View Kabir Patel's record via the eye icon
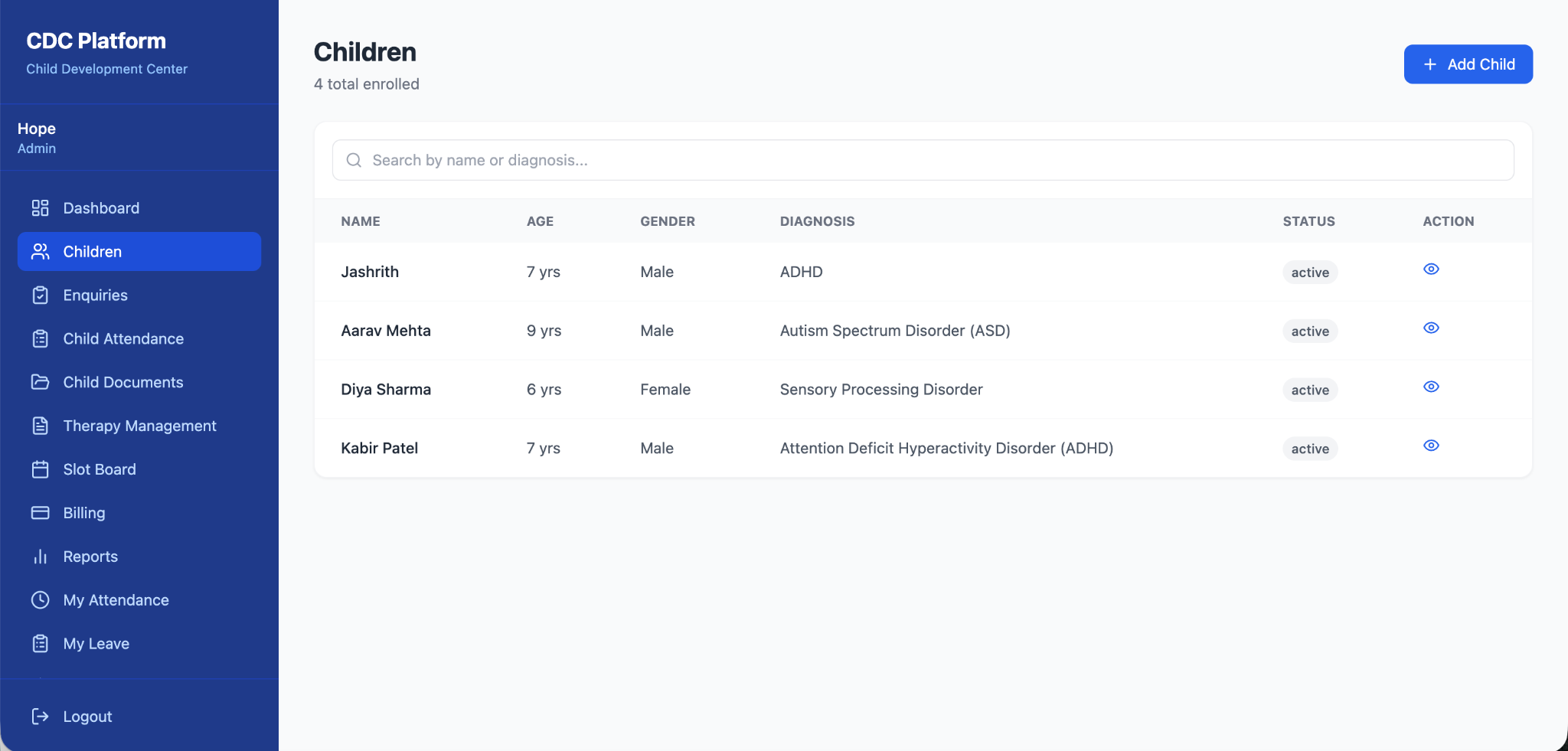Screen dimensions: 1568x751 tap(1431, 446)
